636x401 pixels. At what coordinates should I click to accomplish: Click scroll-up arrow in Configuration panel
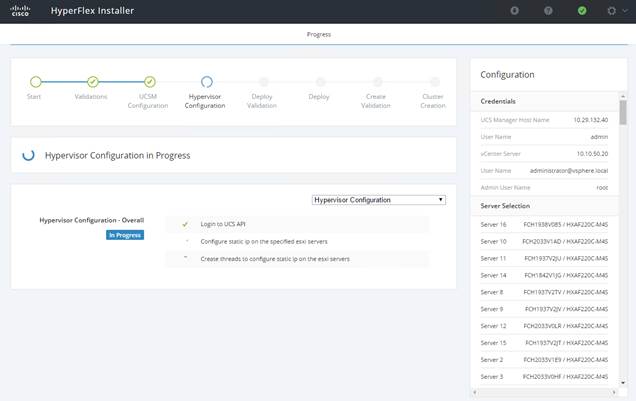(x=623, y=96)
